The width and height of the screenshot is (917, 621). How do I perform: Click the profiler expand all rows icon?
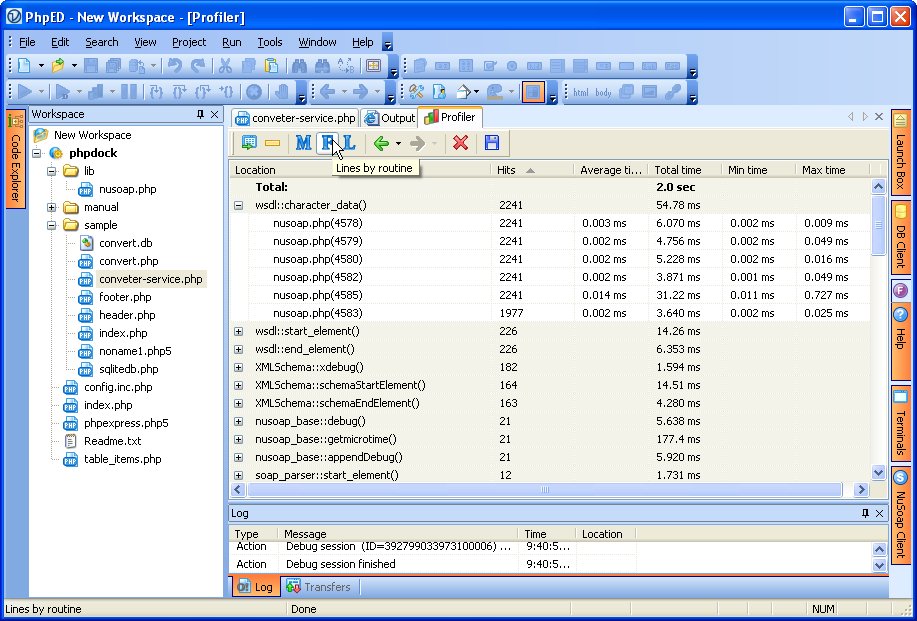pos(249,143)
